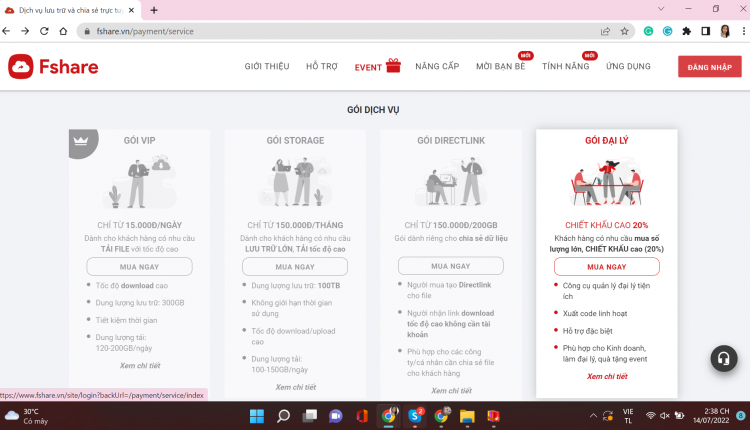Image resolution: width=750 pixels, height=430 pixels.
Task: Click the Gói Đại Lý illustration image
Action: (607, 182)
